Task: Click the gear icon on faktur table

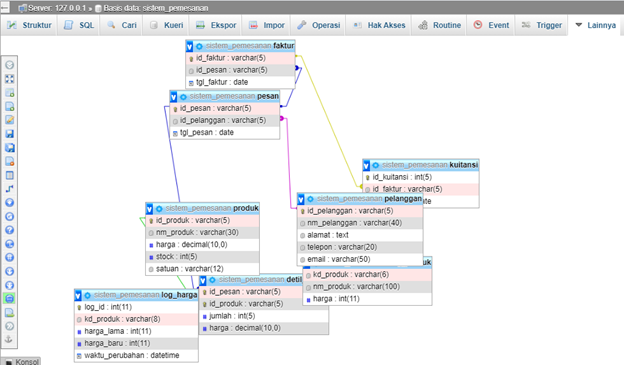Action: point(199,46)
